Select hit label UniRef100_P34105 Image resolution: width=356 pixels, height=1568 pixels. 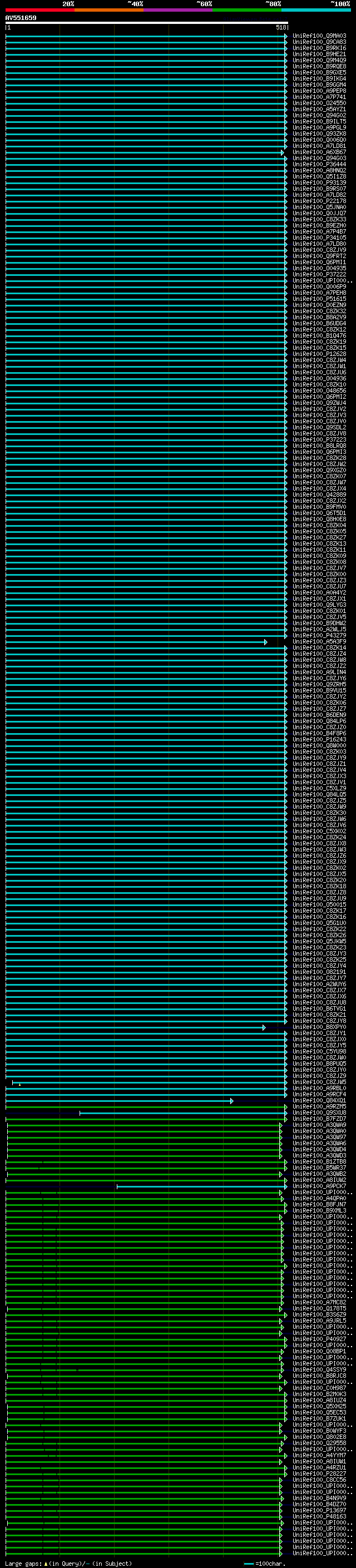(319, 238)
